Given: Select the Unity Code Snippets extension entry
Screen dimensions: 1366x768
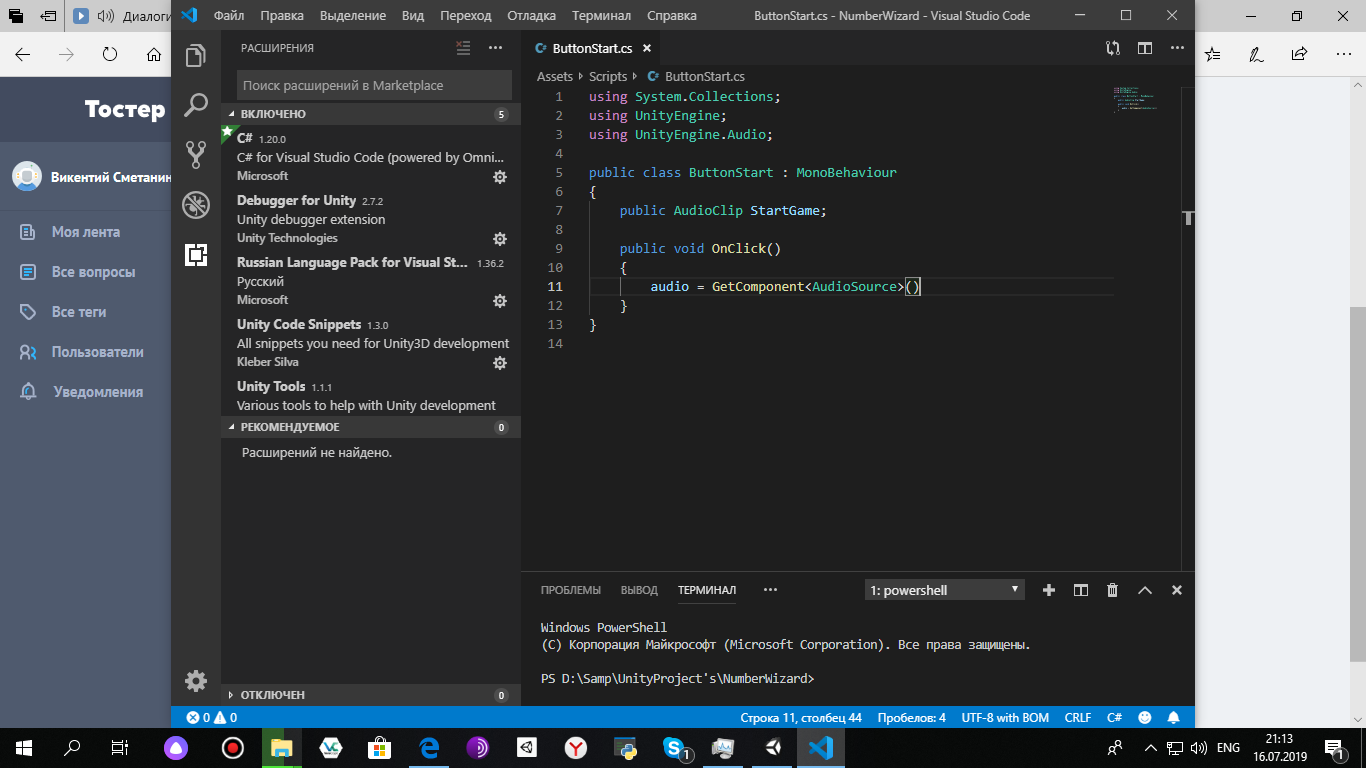Looking at the screenshot, I should 370,343.
